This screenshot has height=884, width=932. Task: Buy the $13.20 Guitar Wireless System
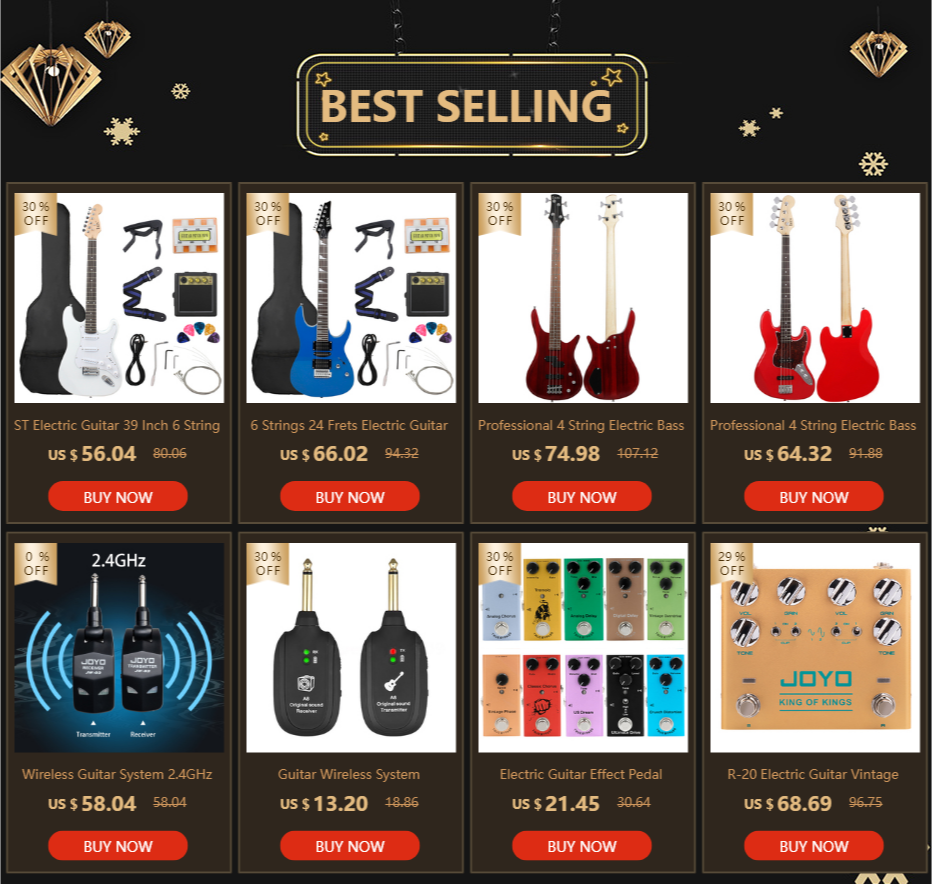point(350,845)
